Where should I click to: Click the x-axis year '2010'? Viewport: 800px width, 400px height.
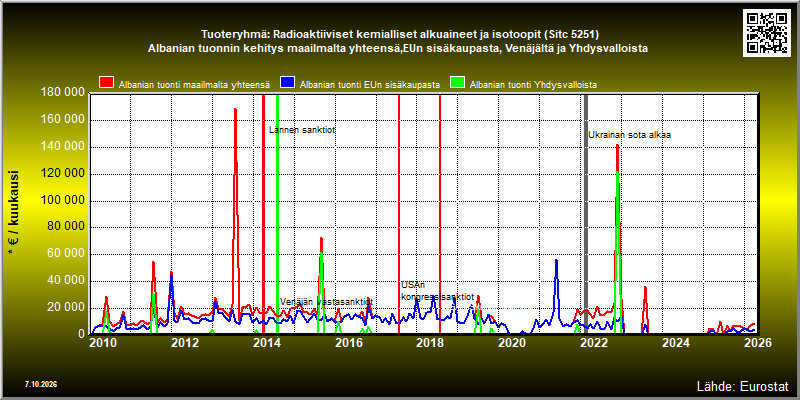(x=103, y=343)
